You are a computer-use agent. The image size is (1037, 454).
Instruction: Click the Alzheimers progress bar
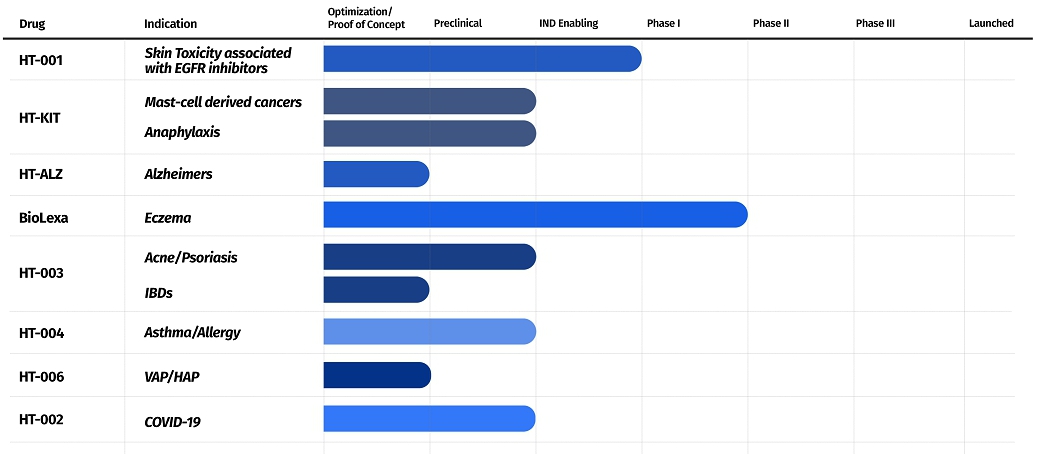pos(376,174)
